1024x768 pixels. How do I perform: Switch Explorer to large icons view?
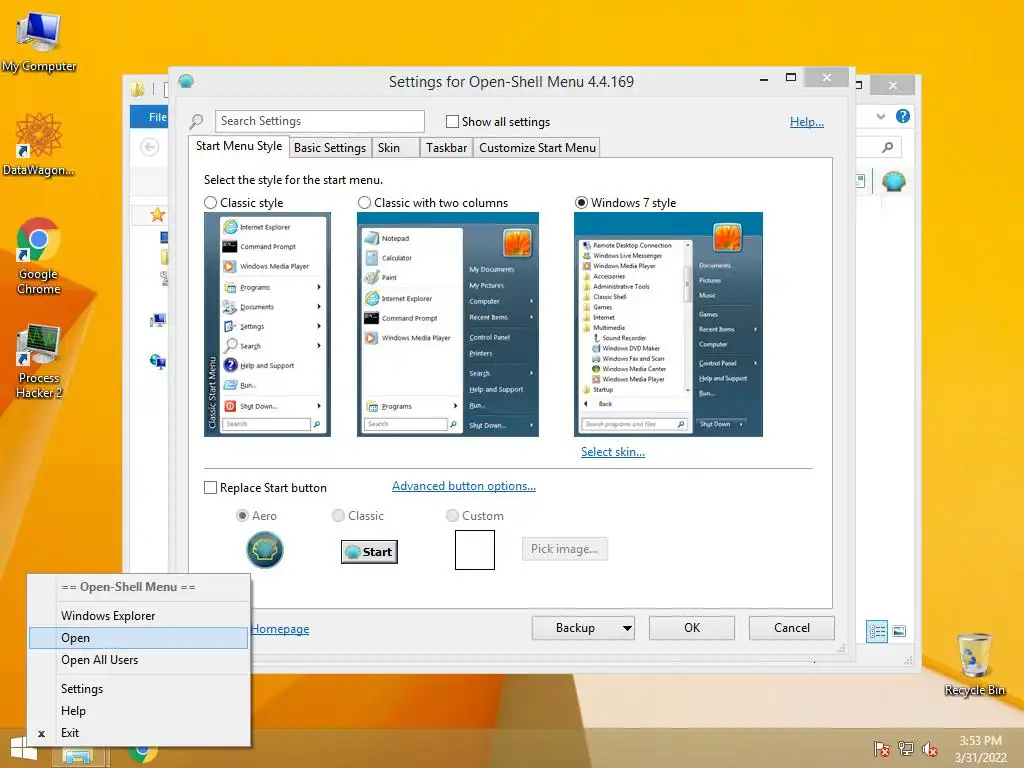pyautogui.click(x=899, y=631)
